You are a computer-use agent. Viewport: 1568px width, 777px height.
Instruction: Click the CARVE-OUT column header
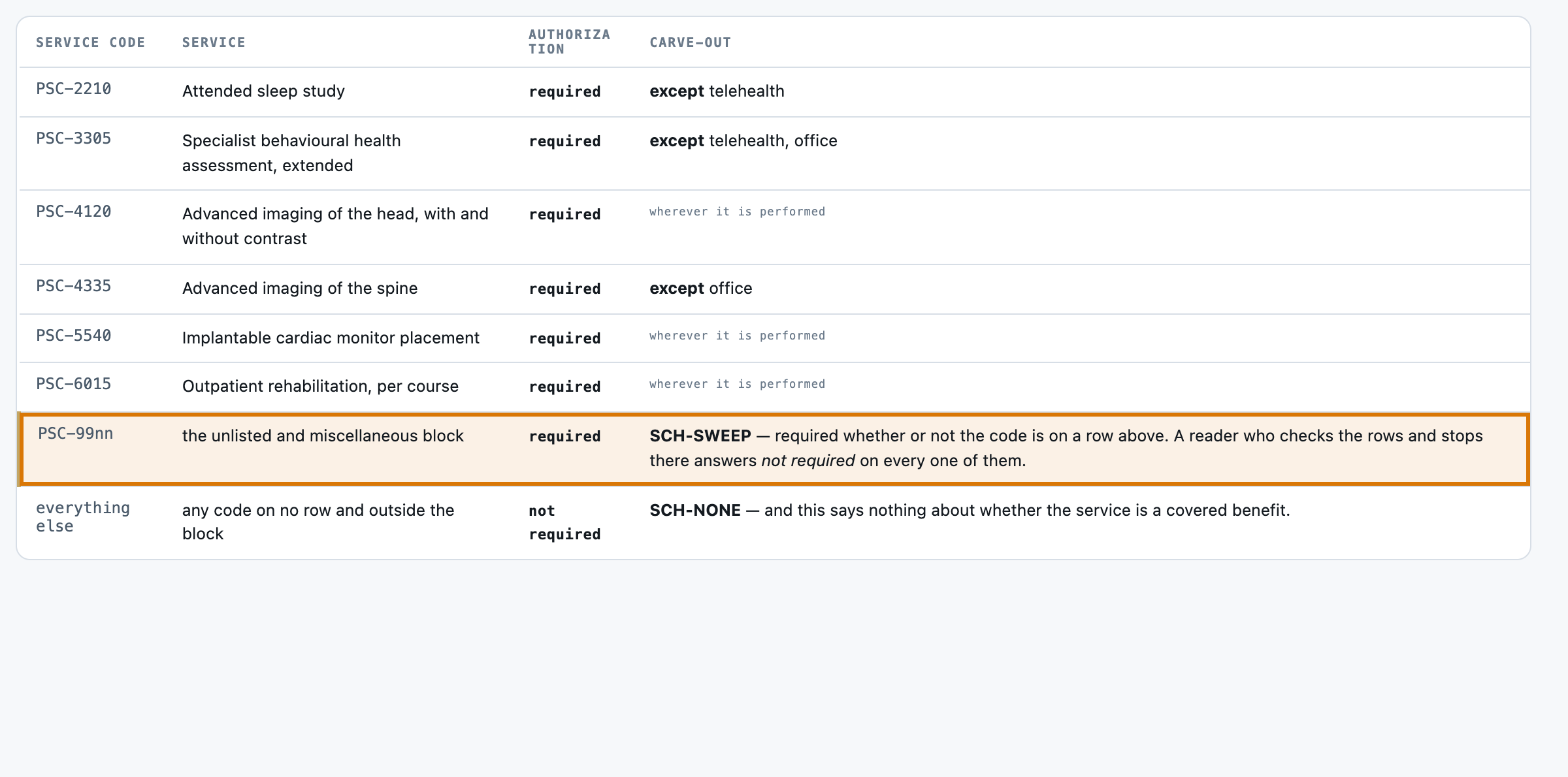point(690,42)
